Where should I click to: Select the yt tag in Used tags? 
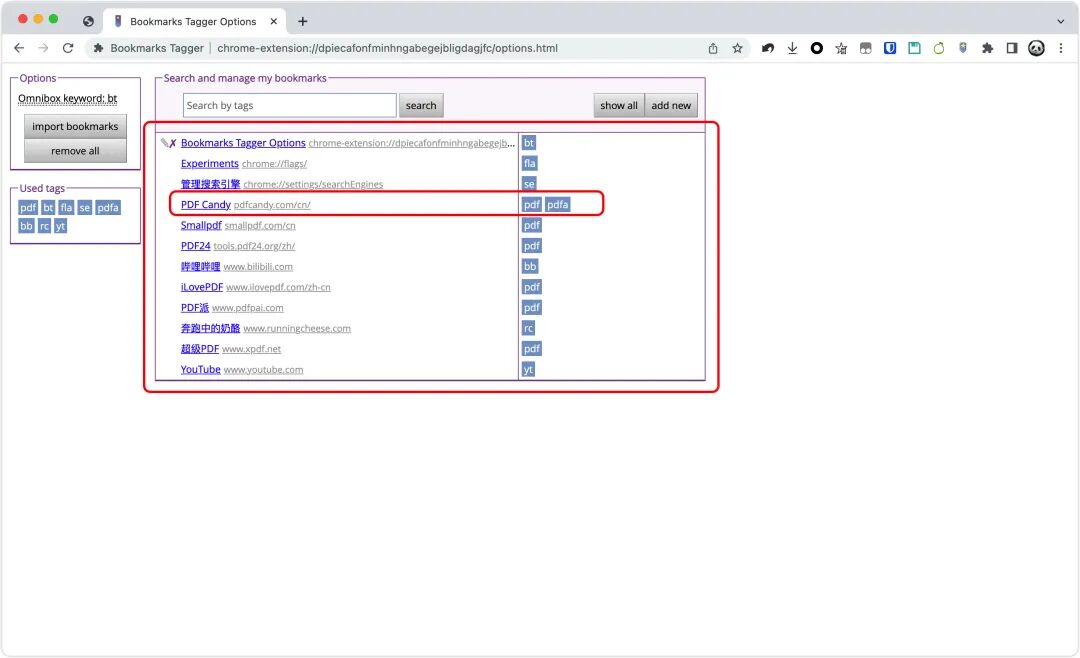click(x=61, y=226)
